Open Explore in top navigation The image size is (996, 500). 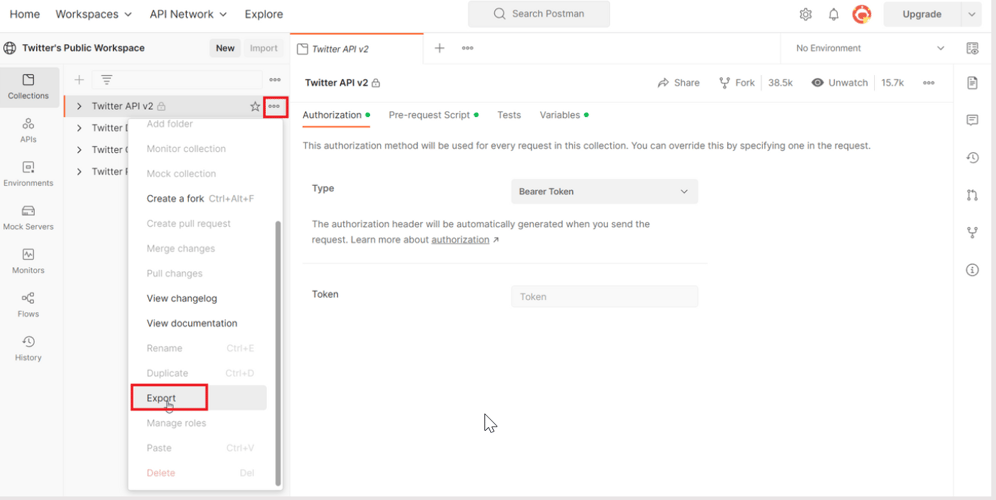click(x=264, y=14)
